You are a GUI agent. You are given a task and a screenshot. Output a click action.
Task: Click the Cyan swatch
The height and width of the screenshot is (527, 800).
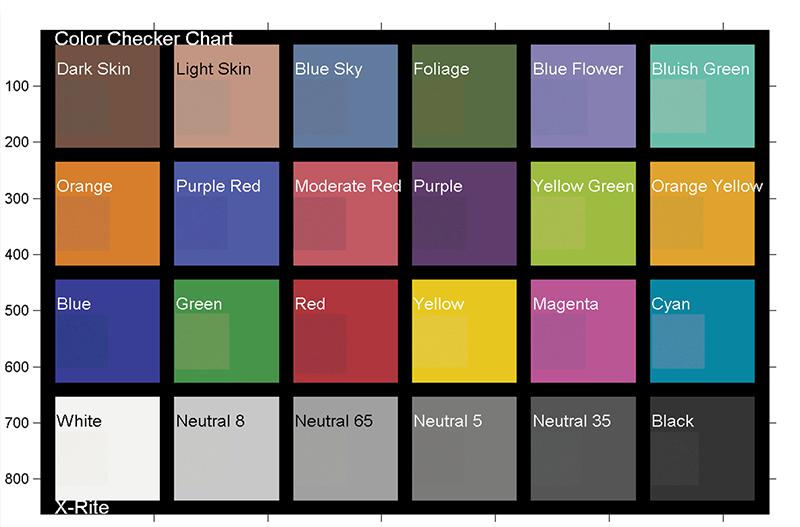pos(702,331)
